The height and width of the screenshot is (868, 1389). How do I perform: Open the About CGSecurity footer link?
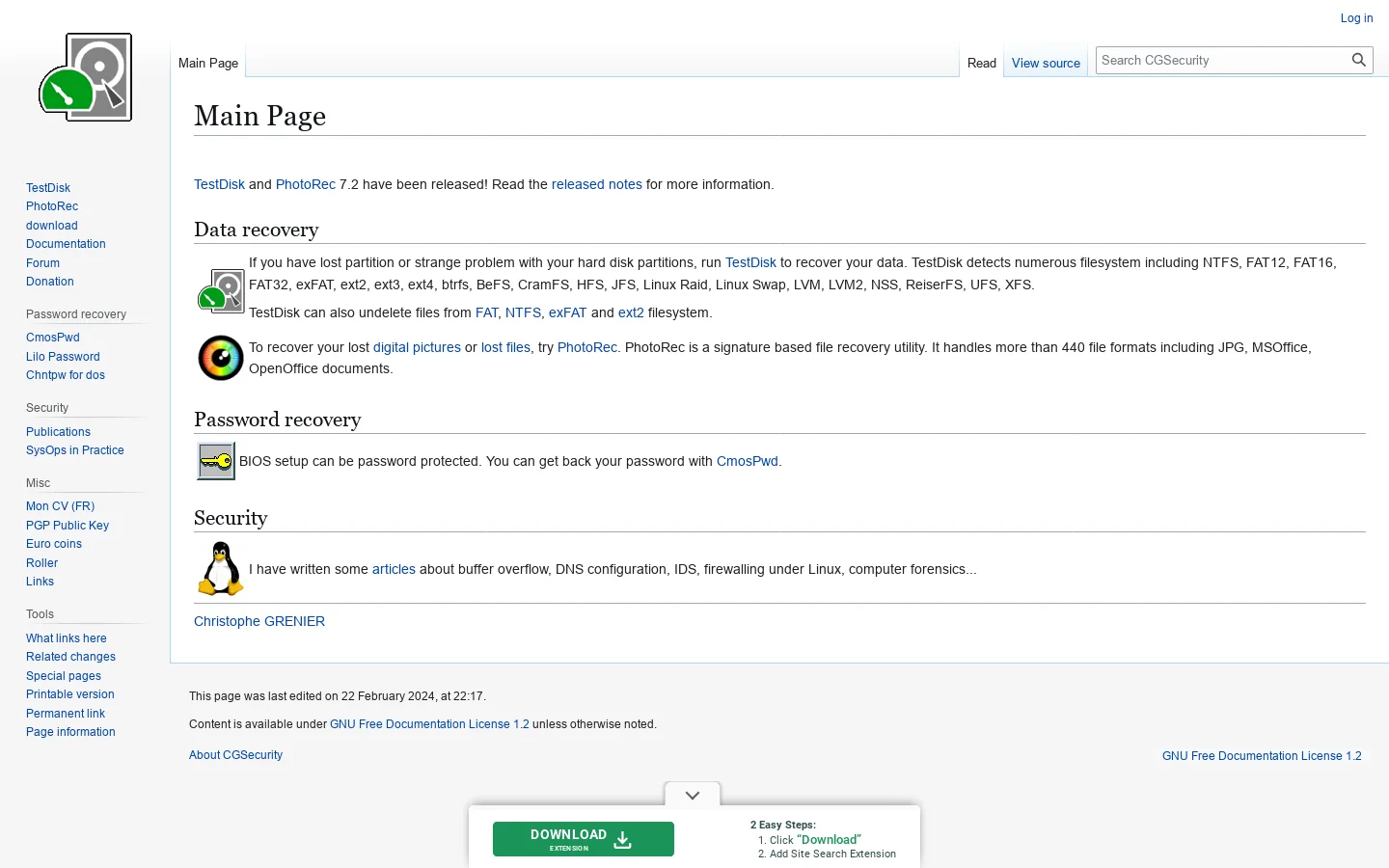235,755
